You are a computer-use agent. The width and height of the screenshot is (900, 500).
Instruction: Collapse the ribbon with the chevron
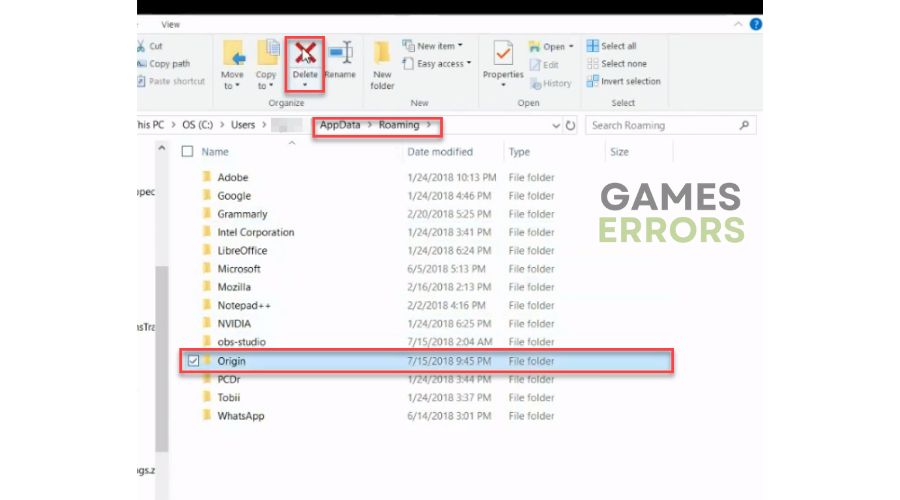click(x=738, y=24)
